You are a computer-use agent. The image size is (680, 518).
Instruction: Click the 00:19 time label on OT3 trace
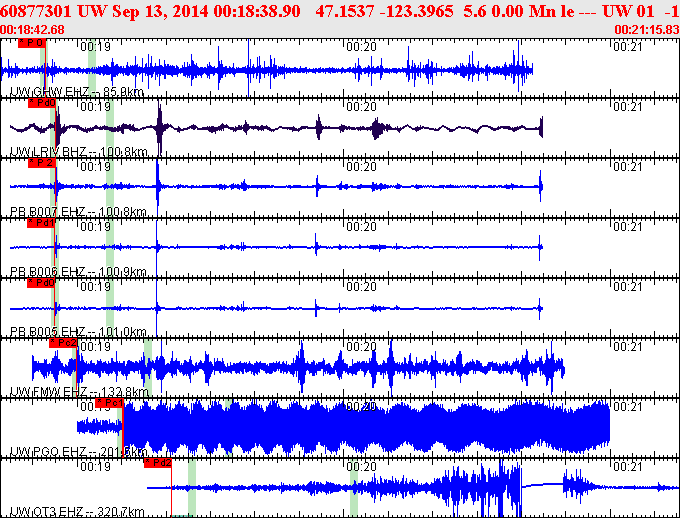[x=95, y=466]
